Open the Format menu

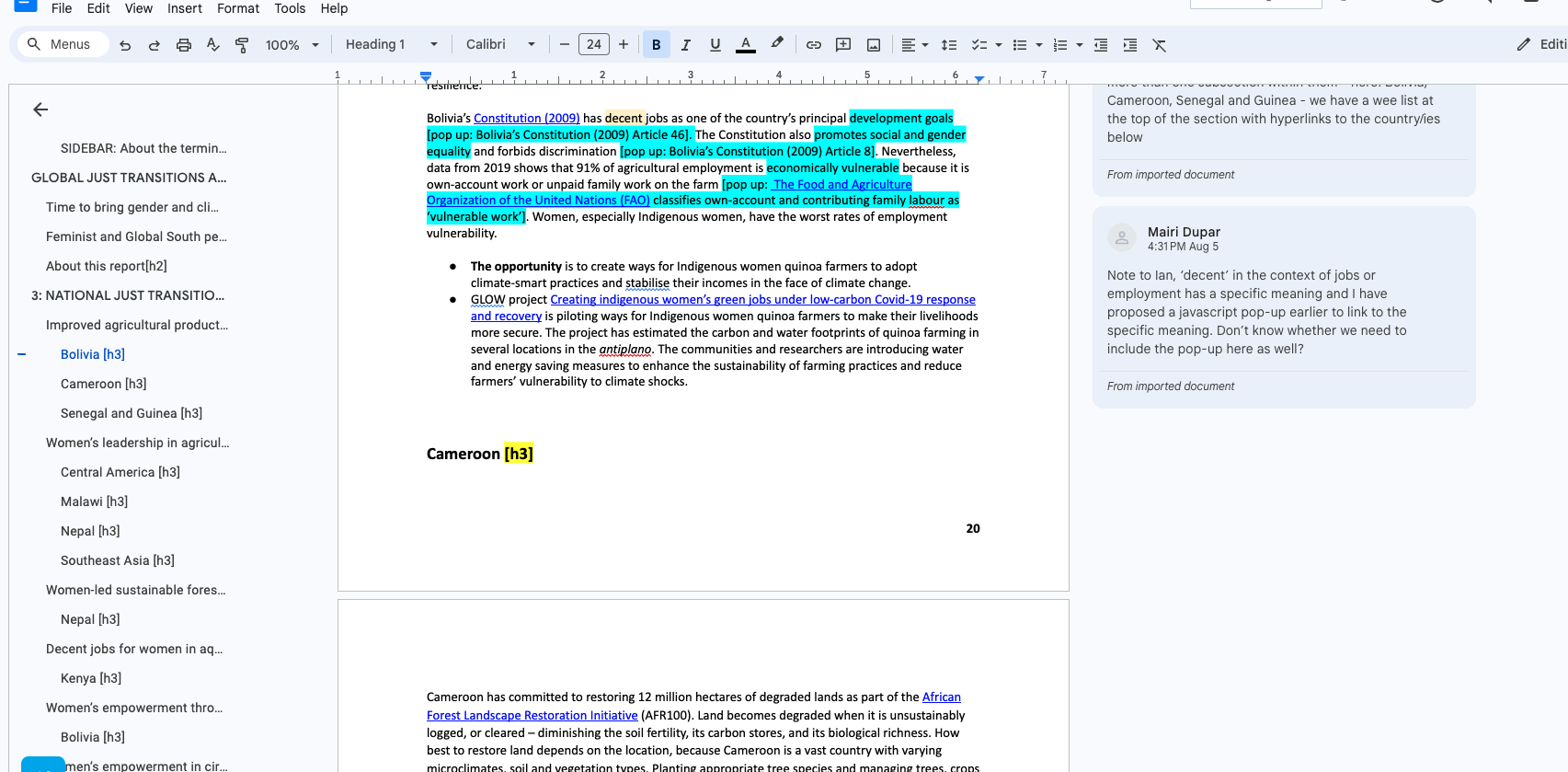[238, 8]
